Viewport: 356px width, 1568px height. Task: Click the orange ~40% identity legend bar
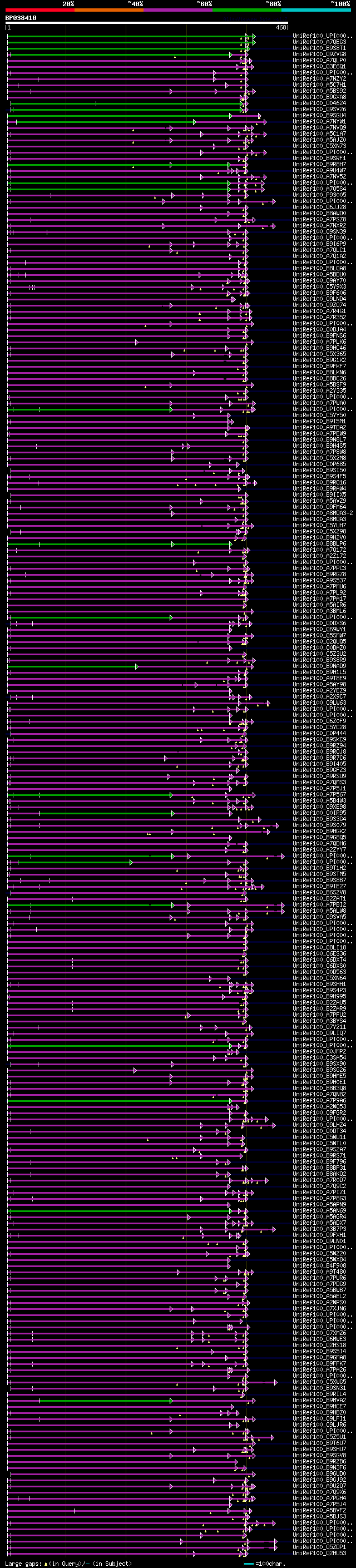(109, 10)
